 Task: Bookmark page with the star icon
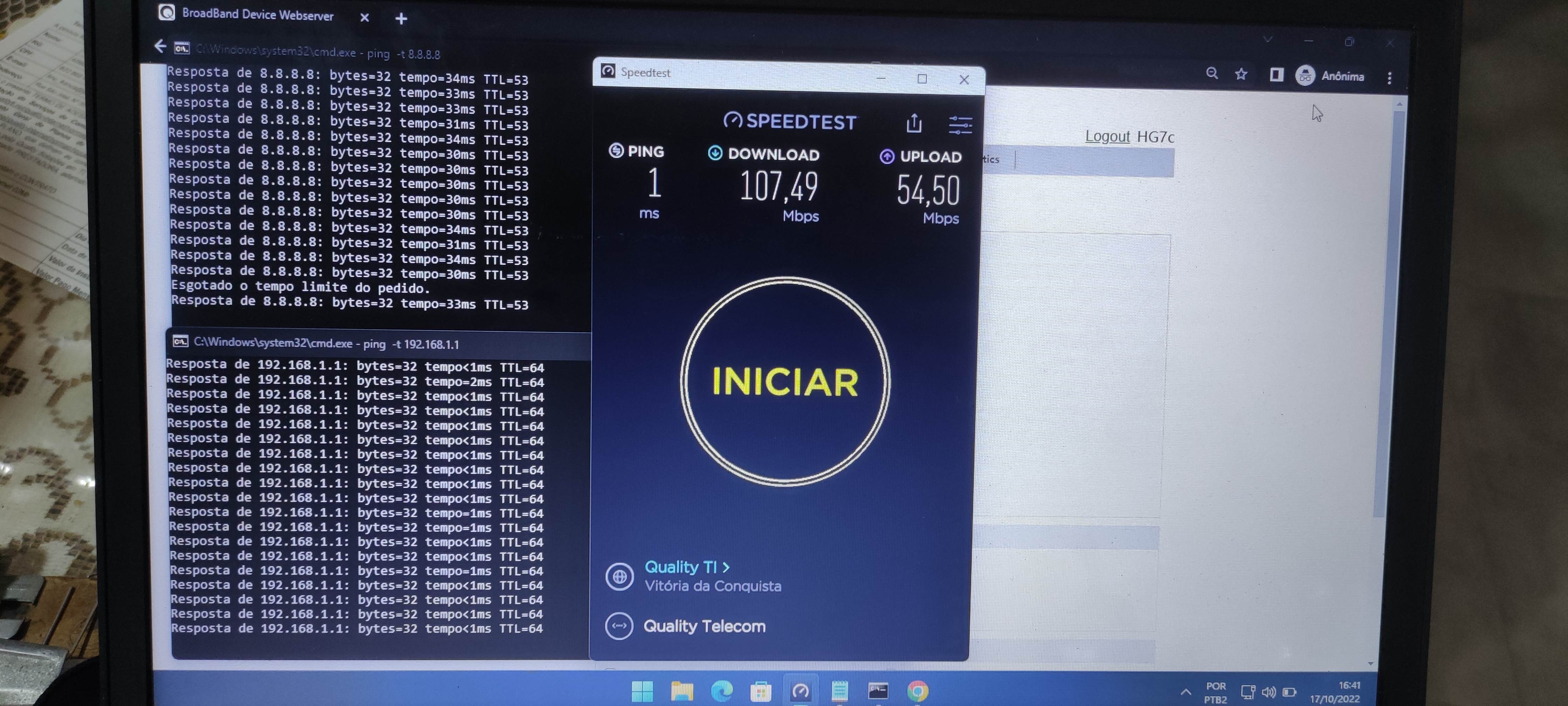click(x=1241, y=74)
